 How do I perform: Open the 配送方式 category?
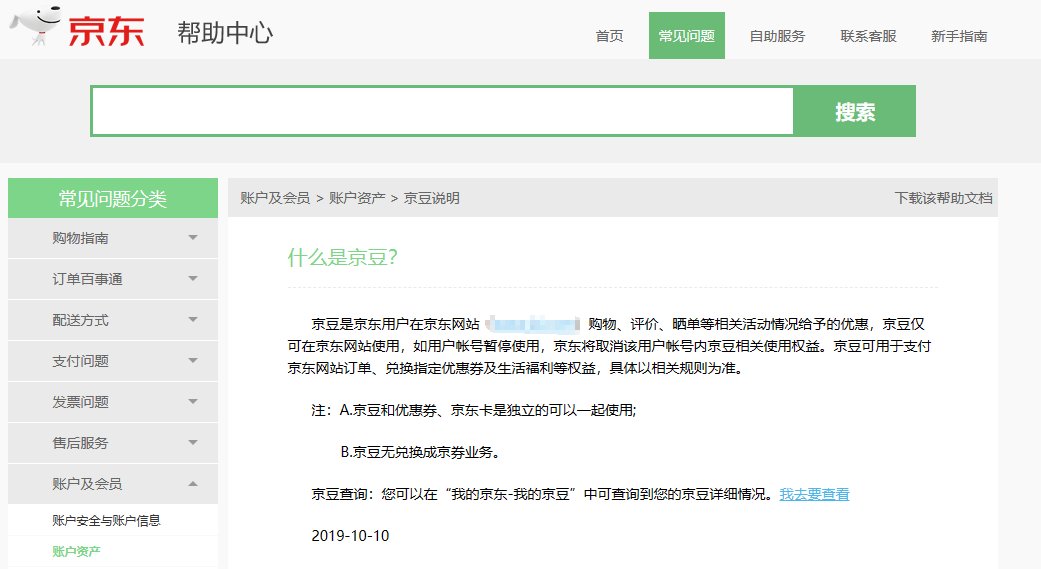pyautogui.click(x=80, y=320)
